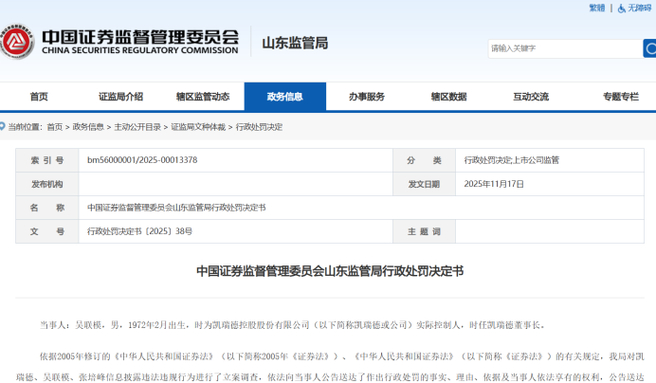656x383 pixels.
Task: Open the 证监局介绍 navigation tab
Action: tap(121, 97)
